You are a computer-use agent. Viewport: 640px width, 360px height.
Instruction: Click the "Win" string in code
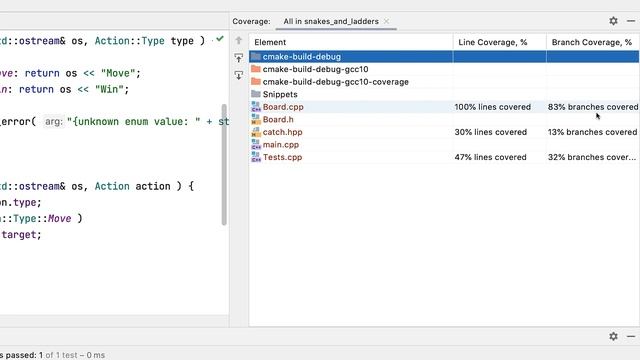(109, 89)
